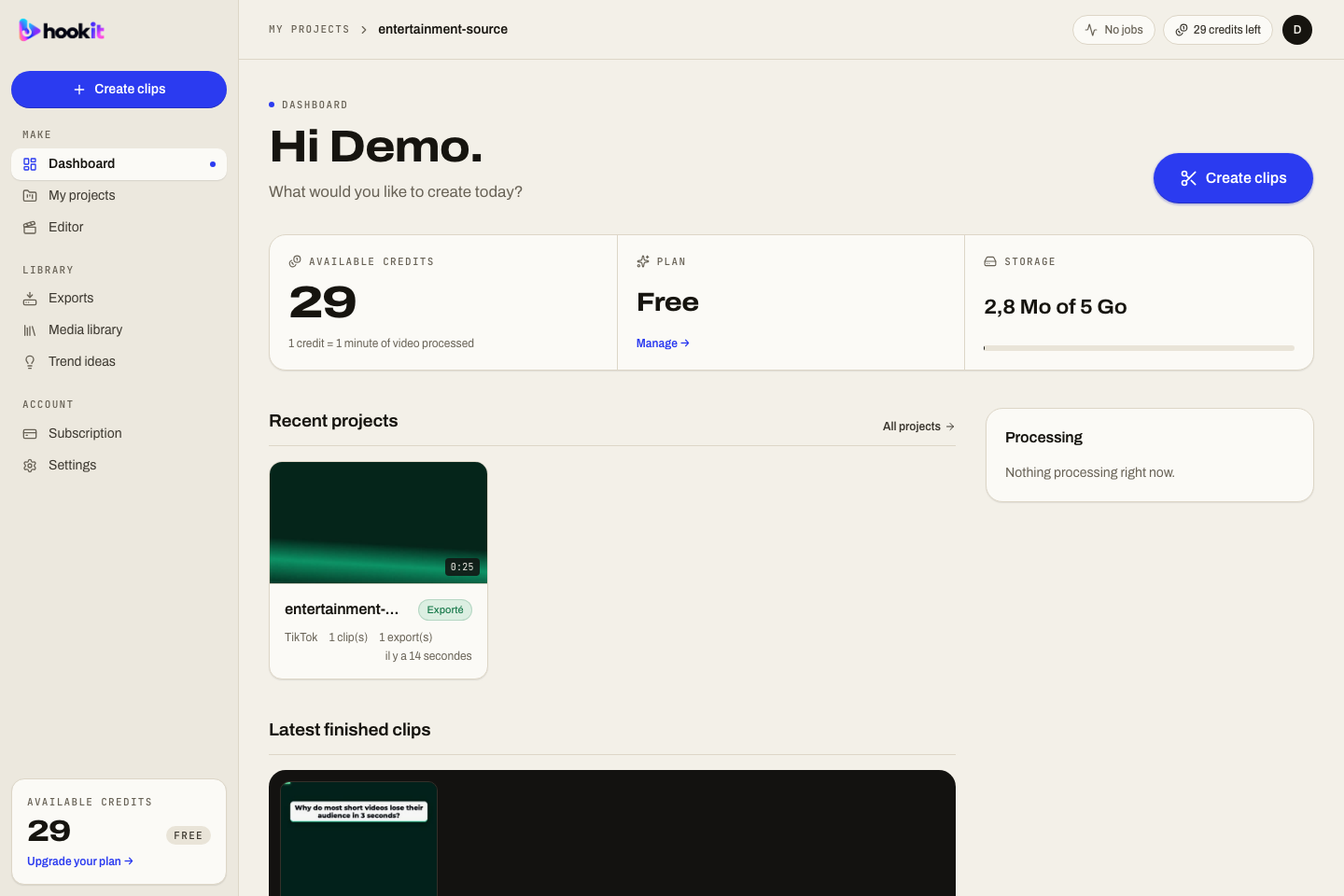The height and width of the screenshot is (896, 1344).
Task: Click the 1 clip(s) label
Action: coord(348,637)
